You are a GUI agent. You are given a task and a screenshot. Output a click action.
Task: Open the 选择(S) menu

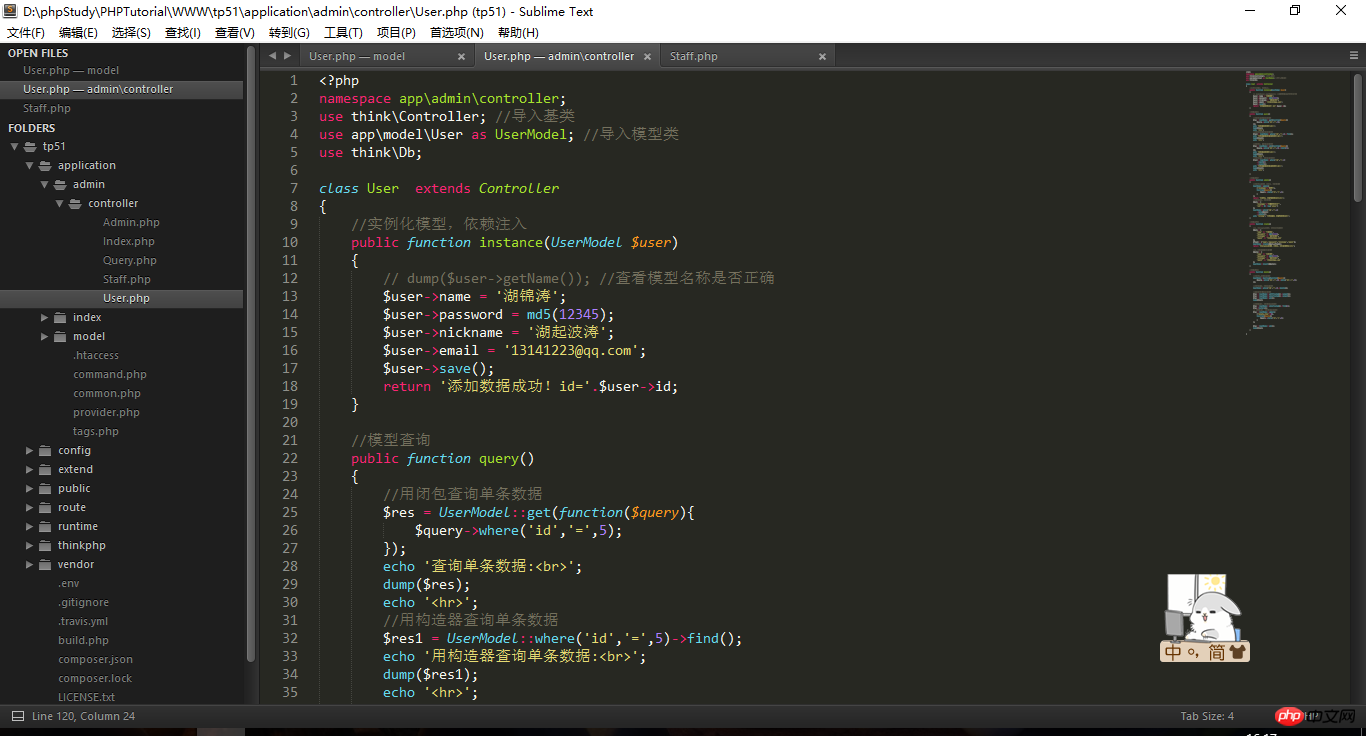[131, 33]
